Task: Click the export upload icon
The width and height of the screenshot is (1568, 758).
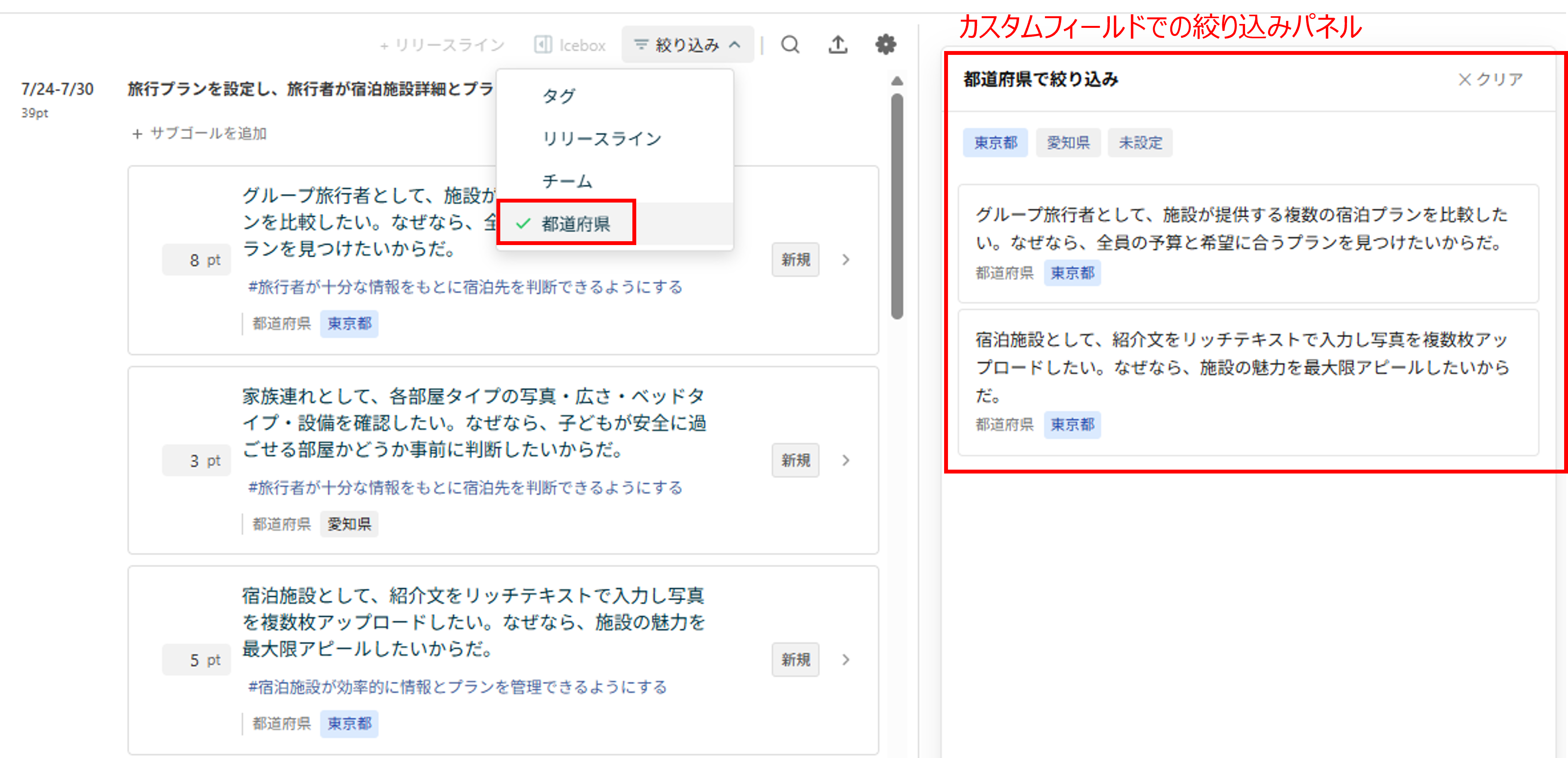Action: [838, 44]
